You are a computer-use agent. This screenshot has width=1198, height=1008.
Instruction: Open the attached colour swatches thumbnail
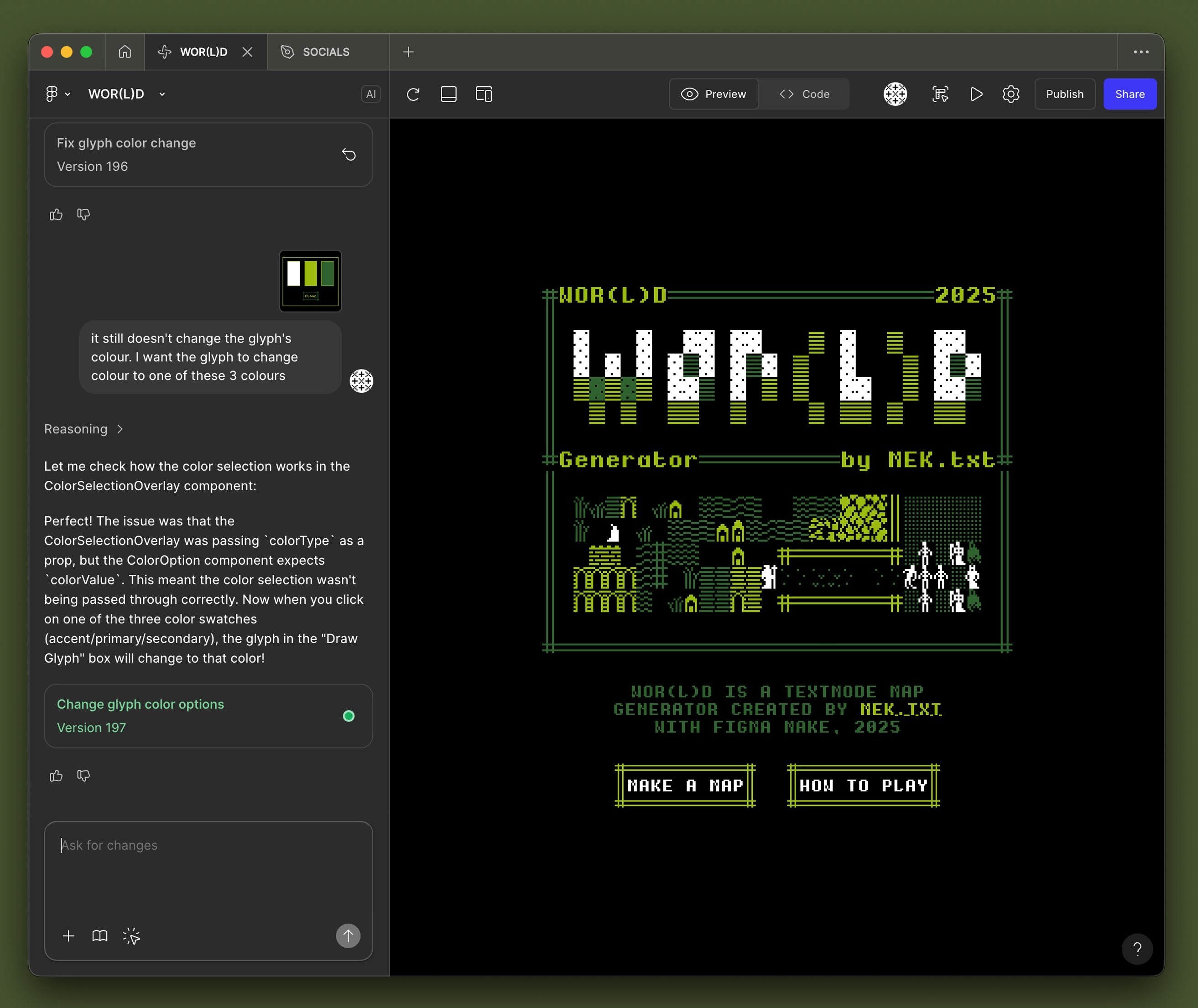click(310, 281)
